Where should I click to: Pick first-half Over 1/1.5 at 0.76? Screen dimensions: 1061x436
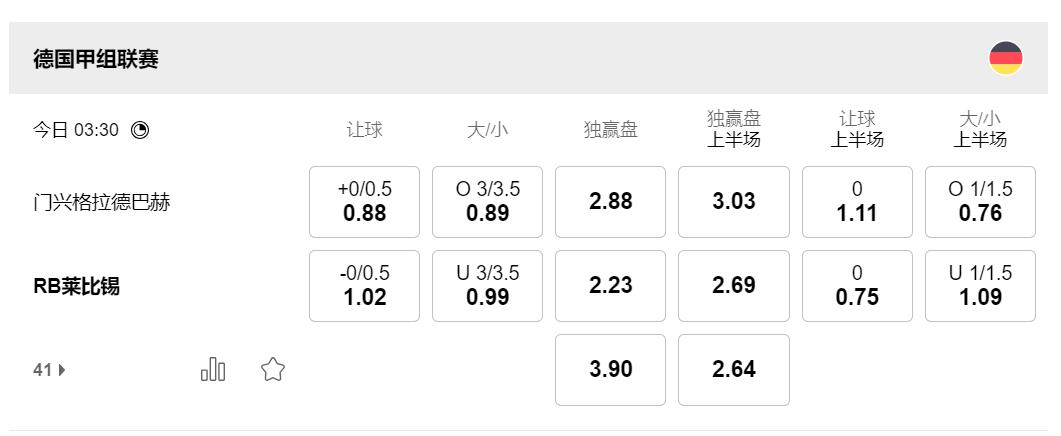coord(980,202)
